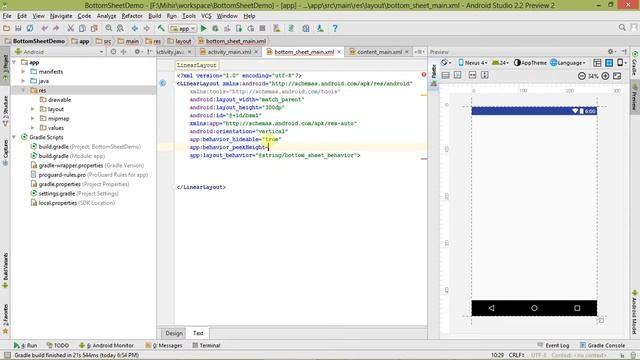Screen dimensions: 640x360
Task: Click the Copy icon in toolbar
Action: click(x=82, y=28)
